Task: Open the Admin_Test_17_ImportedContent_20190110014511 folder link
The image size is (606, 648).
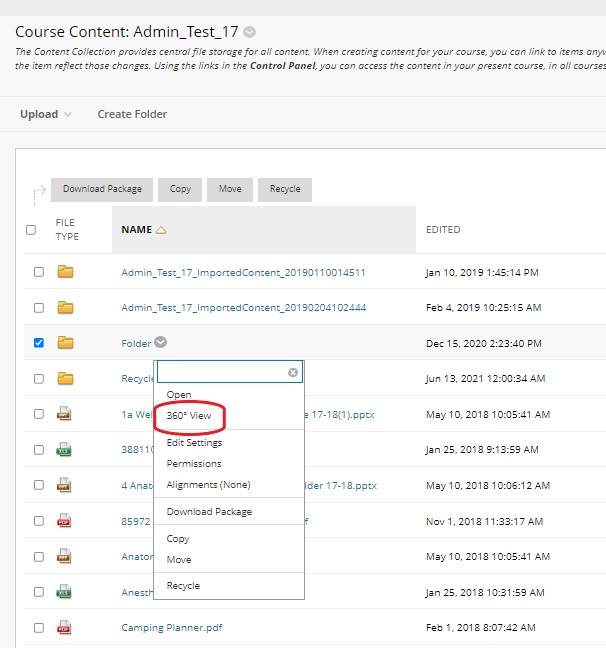Action: pyautogui.click(x=243, y=273)
